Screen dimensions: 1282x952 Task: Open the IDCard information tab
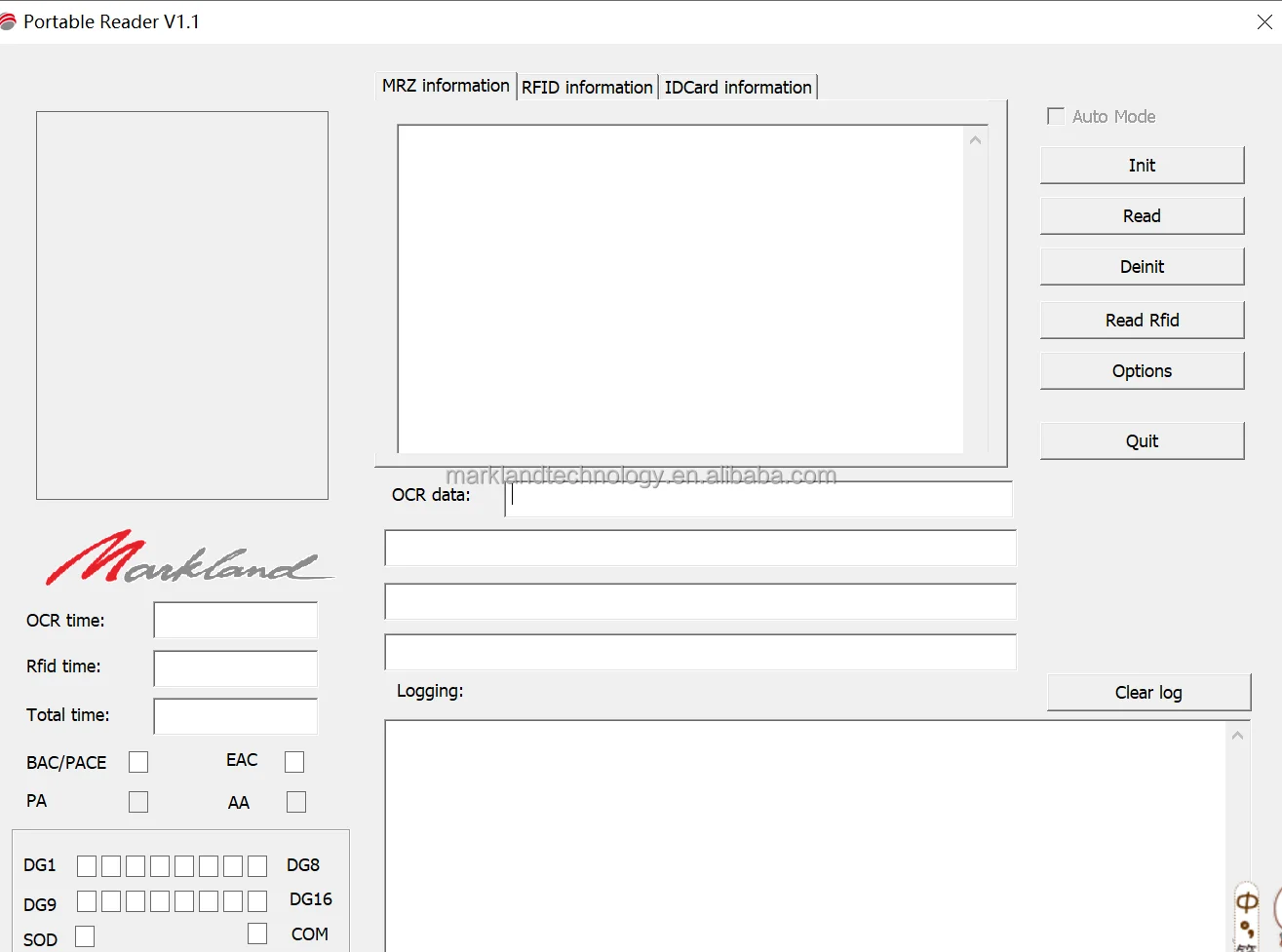[738, 87]
